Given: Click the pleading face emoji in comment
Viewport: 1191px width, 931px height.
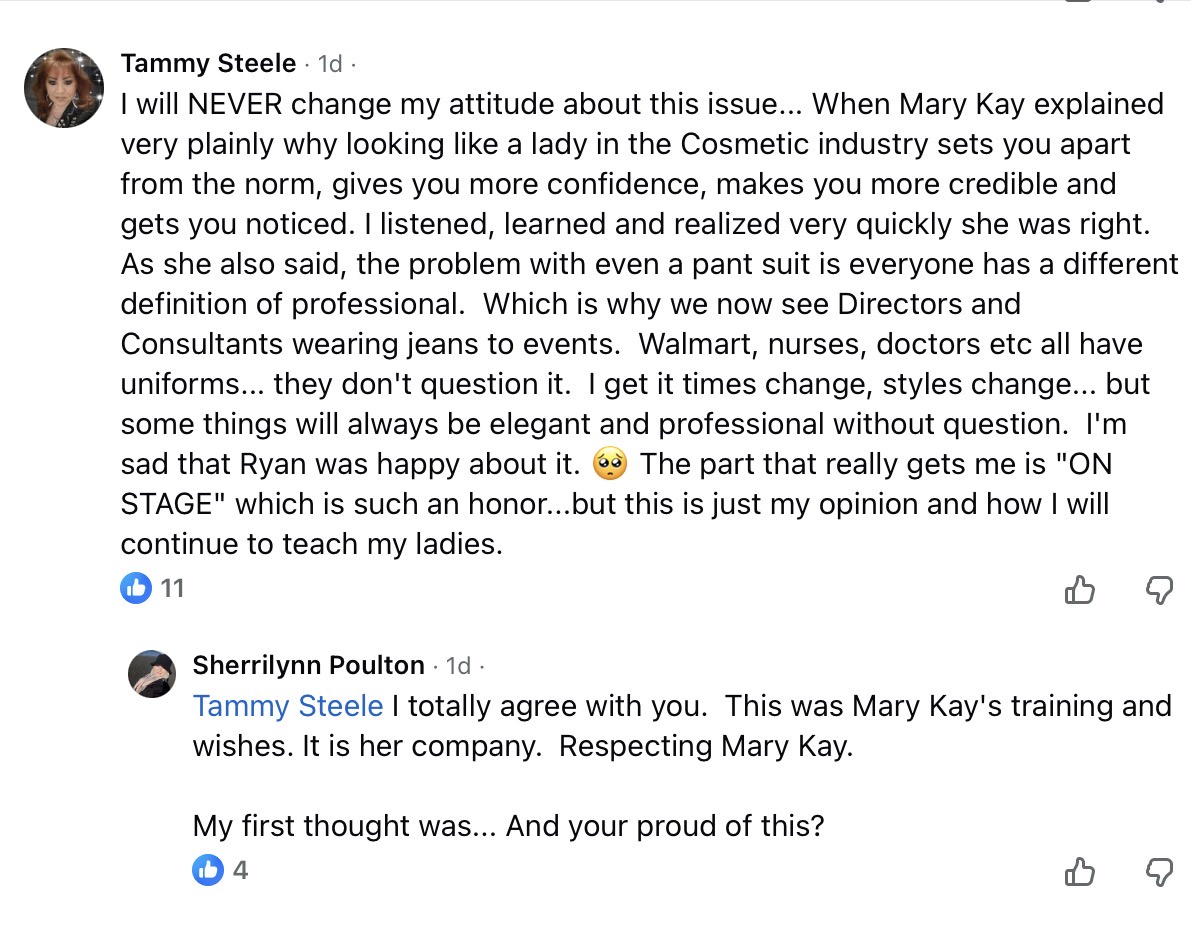Looking at the screenshot, I should 609,464.
